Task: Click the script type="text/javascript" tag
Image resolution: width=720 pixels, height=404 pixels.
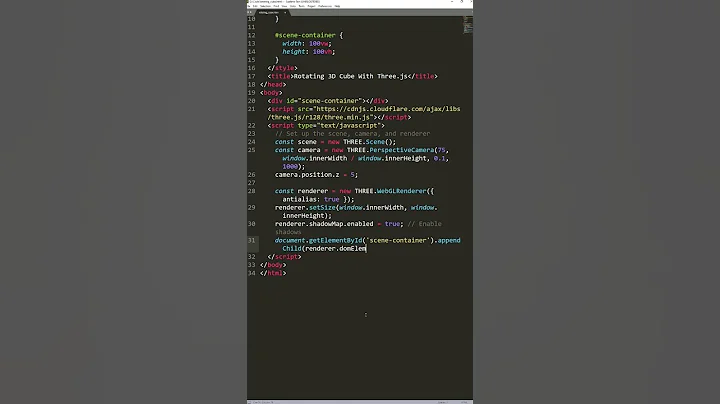Action: point(326,125)
